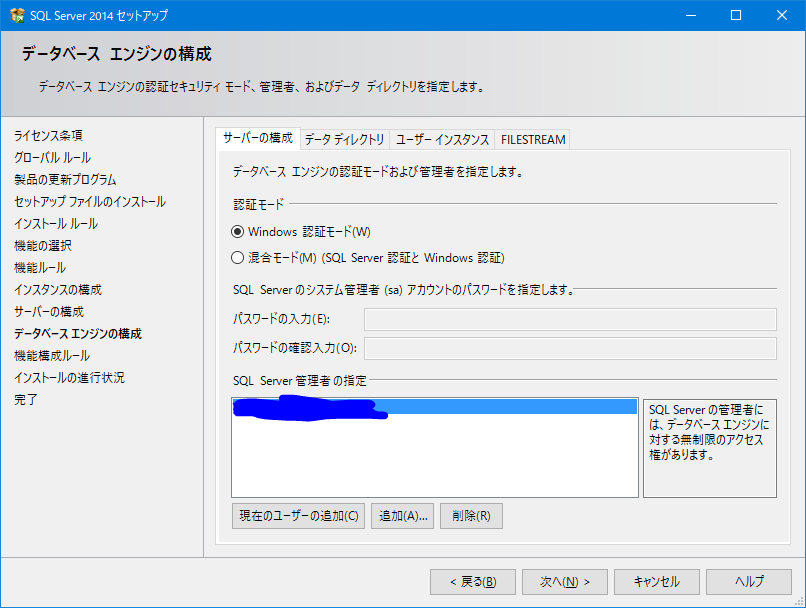Close the SQL Server 2014 setup window

tap(782, 15)
